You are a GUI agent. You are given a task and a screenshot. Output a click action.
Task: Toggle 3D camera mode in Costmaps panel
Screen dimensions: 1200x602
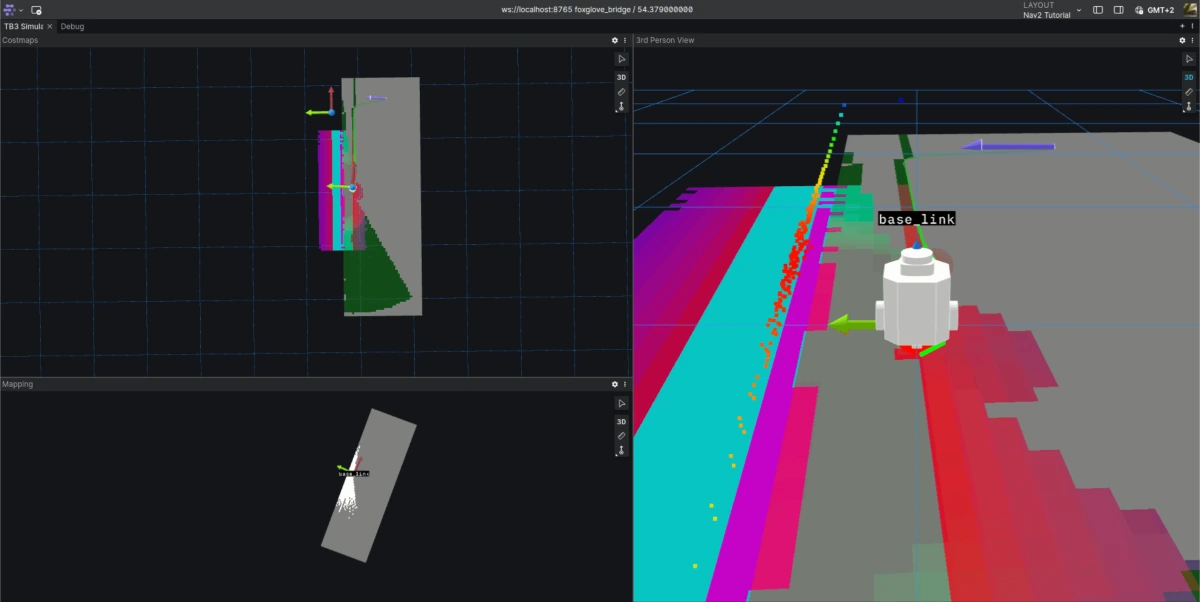click(x=621, y=77)
